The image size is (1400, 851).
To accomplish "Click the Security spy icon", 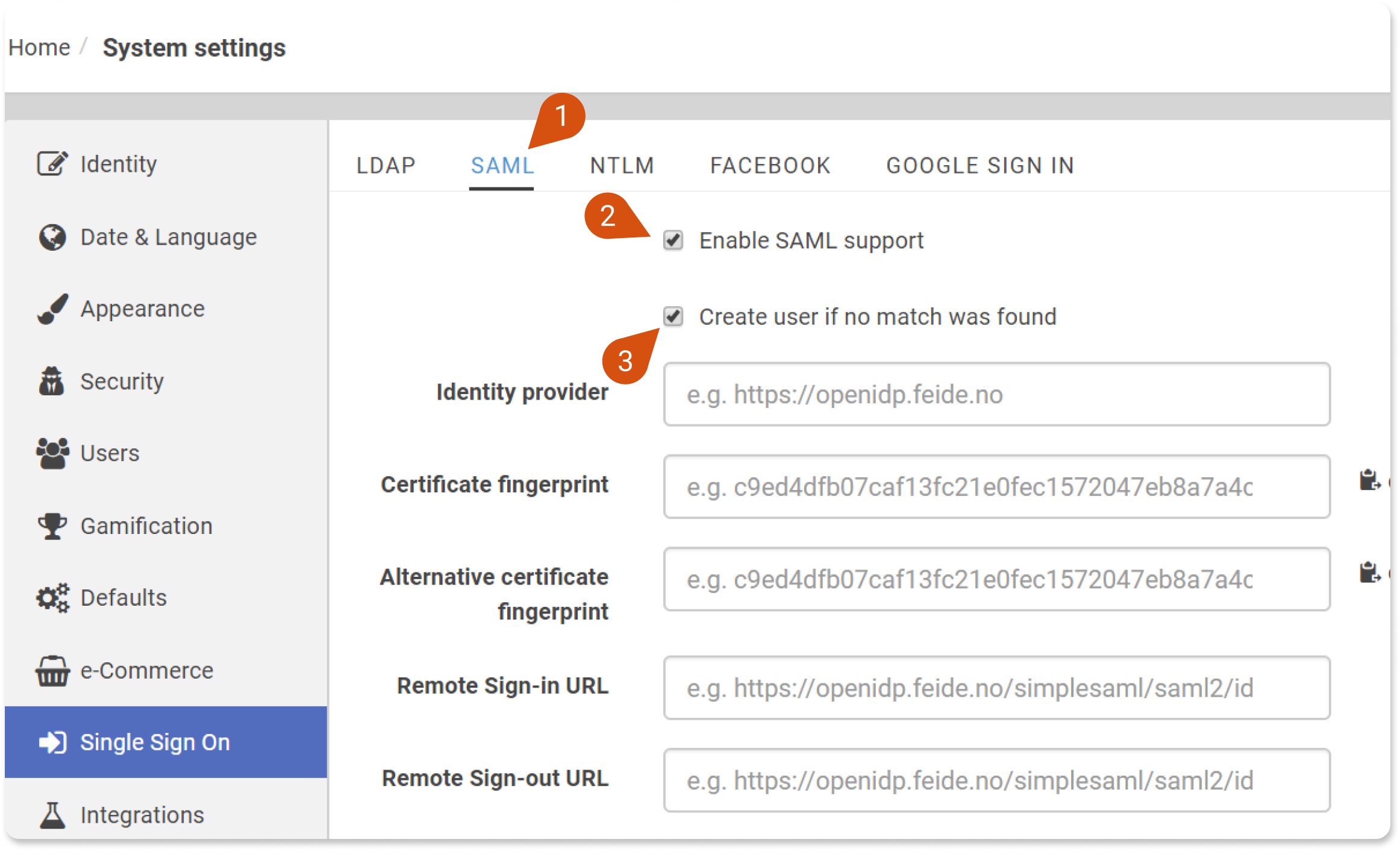I will 52,381.
